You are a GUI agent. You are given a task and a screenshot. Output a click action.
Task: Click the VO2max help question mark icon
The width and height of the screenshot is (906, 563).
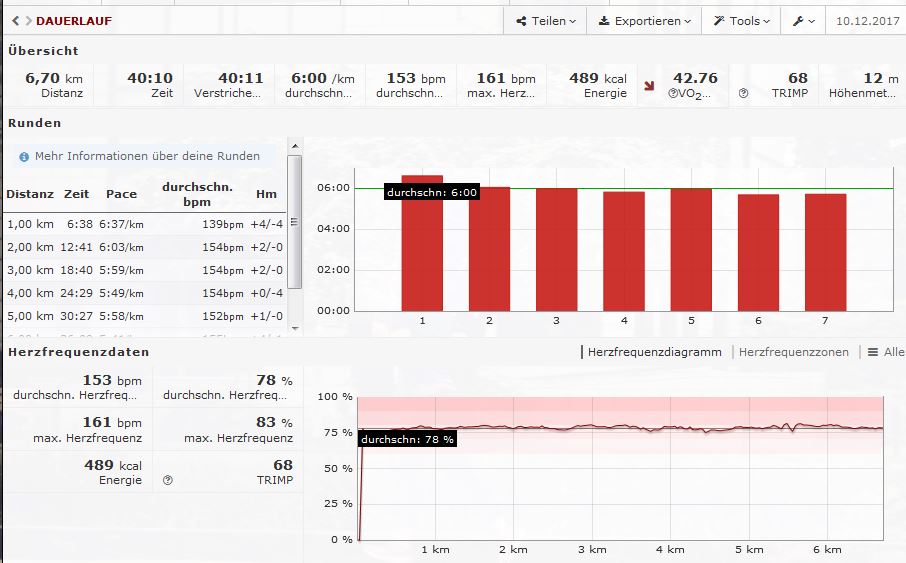(674, 93)
